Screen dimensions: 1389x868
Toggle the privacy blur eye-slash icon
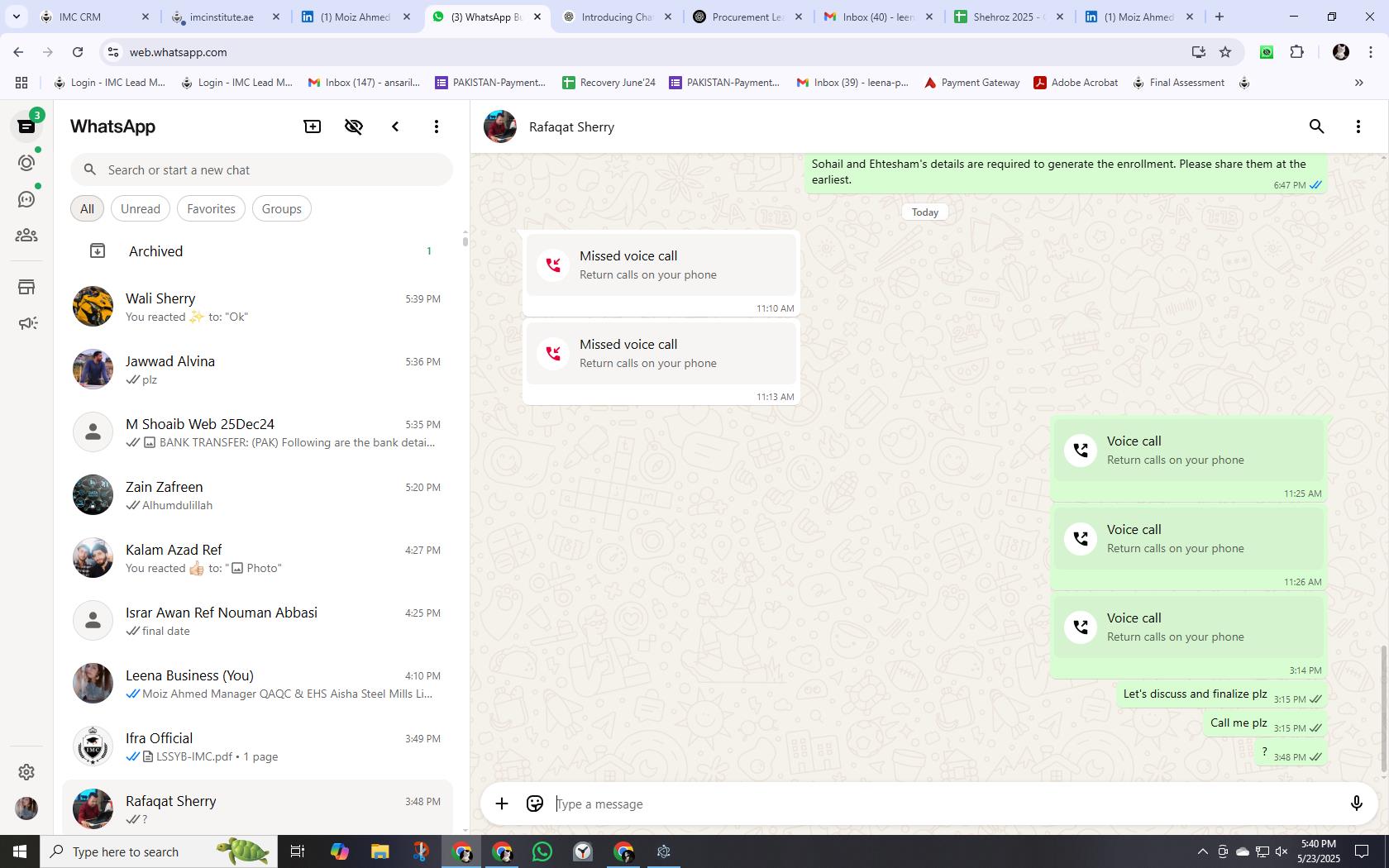point(354,126)
